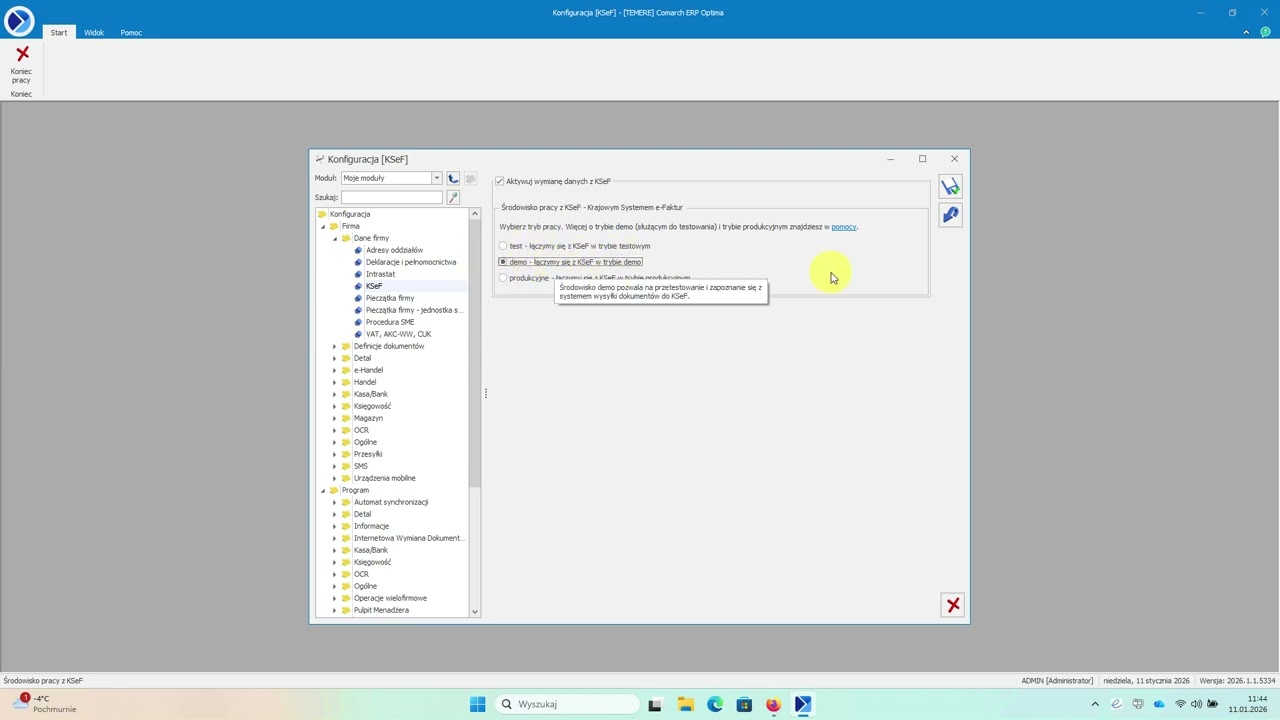Click the search pin icon beside Szukaj
The image size is (1280, 720).
tap(453, 197)
